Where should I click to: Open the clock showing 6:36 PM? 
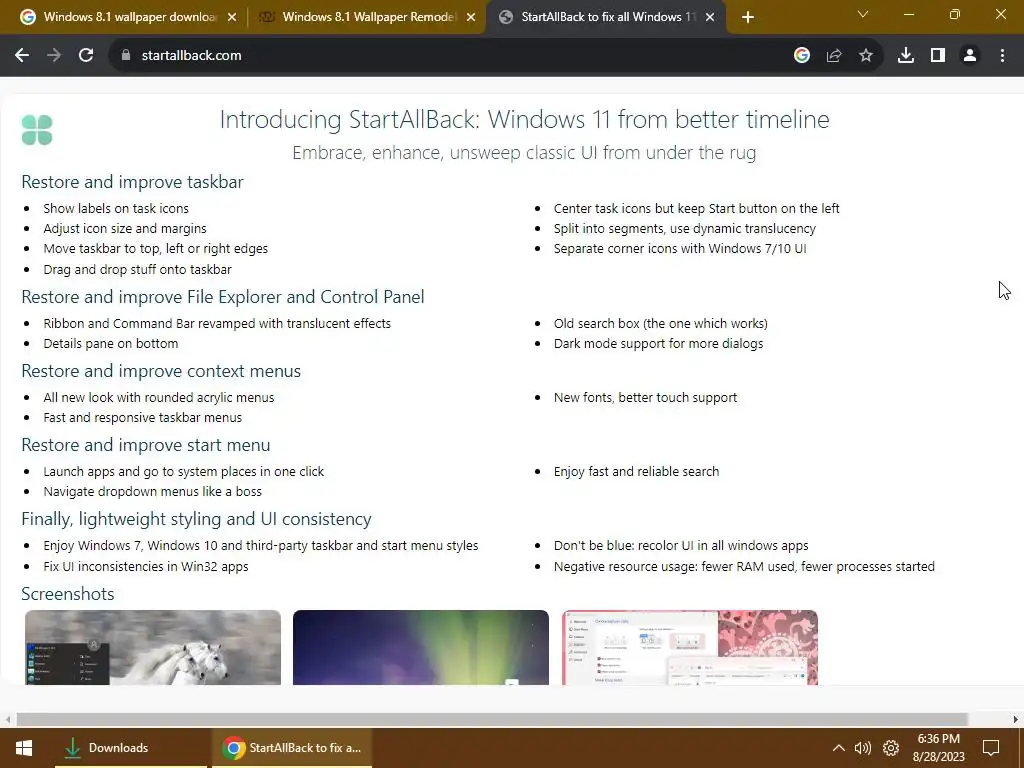(938, 748)
